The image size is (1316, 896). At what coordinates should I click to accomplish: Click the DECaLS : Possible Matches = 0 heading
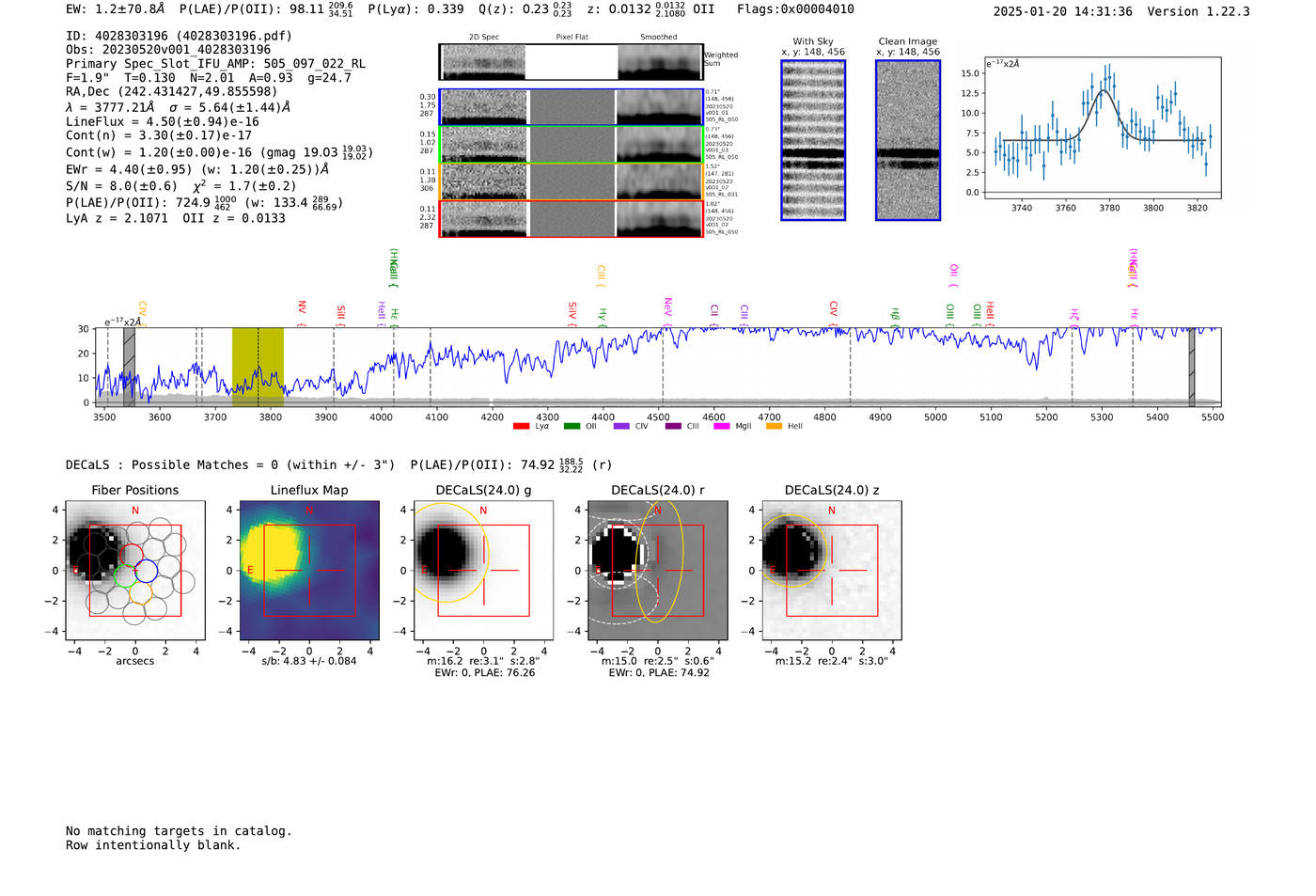click(230, 464)
